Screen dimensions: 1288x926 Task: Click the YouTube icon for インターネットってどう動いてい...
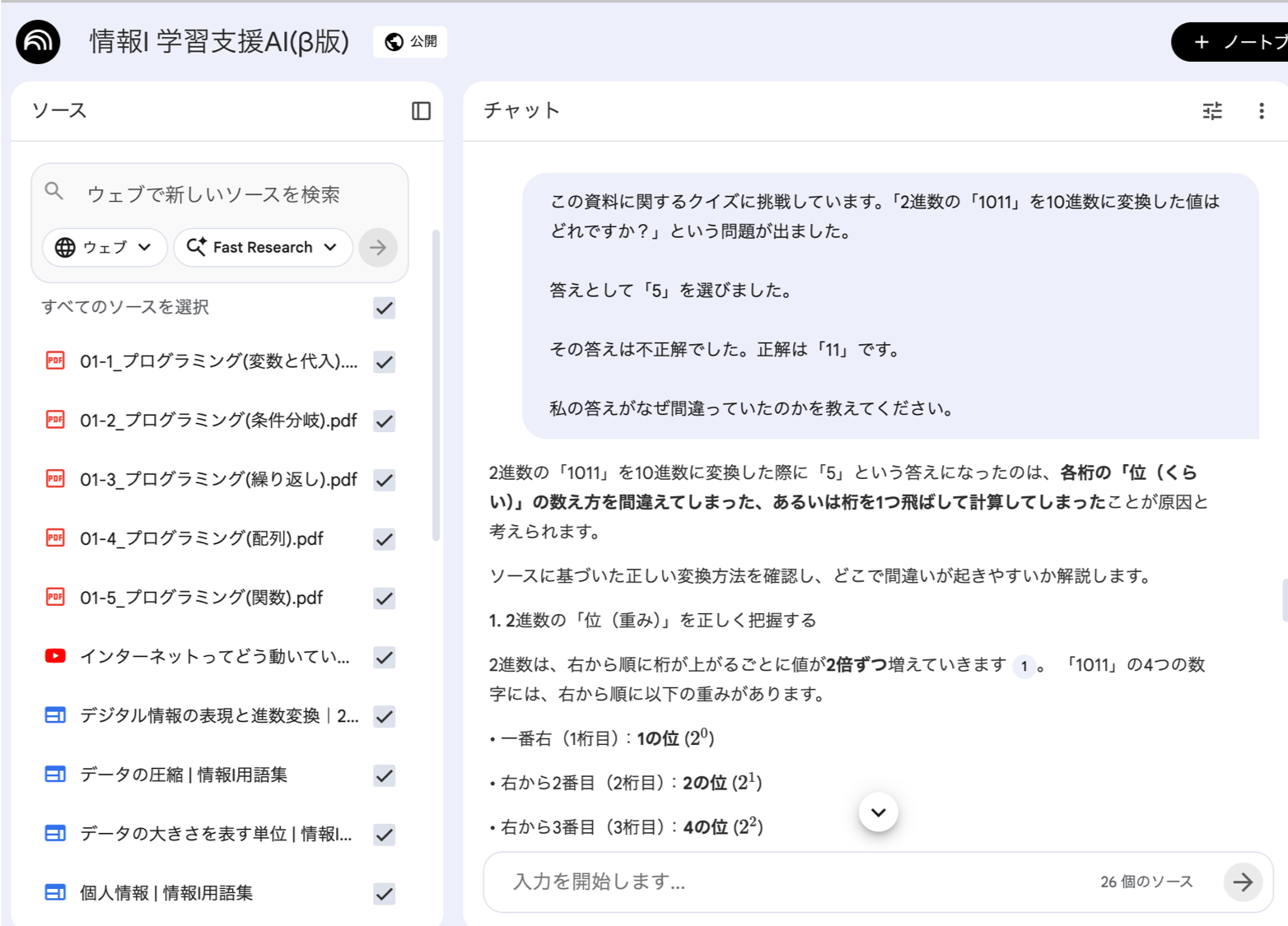(x=54, y=656)
